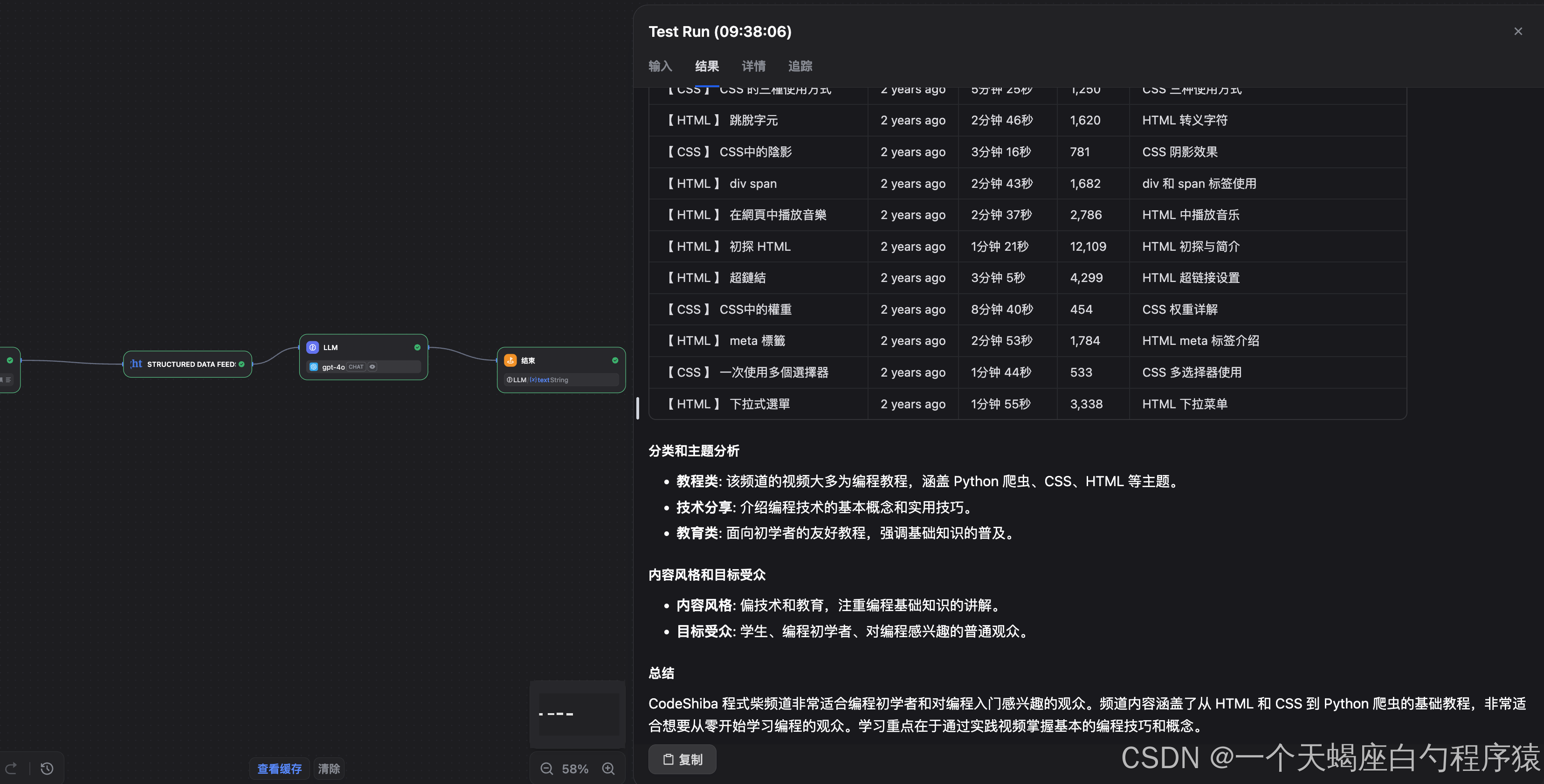Click the minimap thumbnail near bottom
The image size is (1544, 784).
click(577, 713)
